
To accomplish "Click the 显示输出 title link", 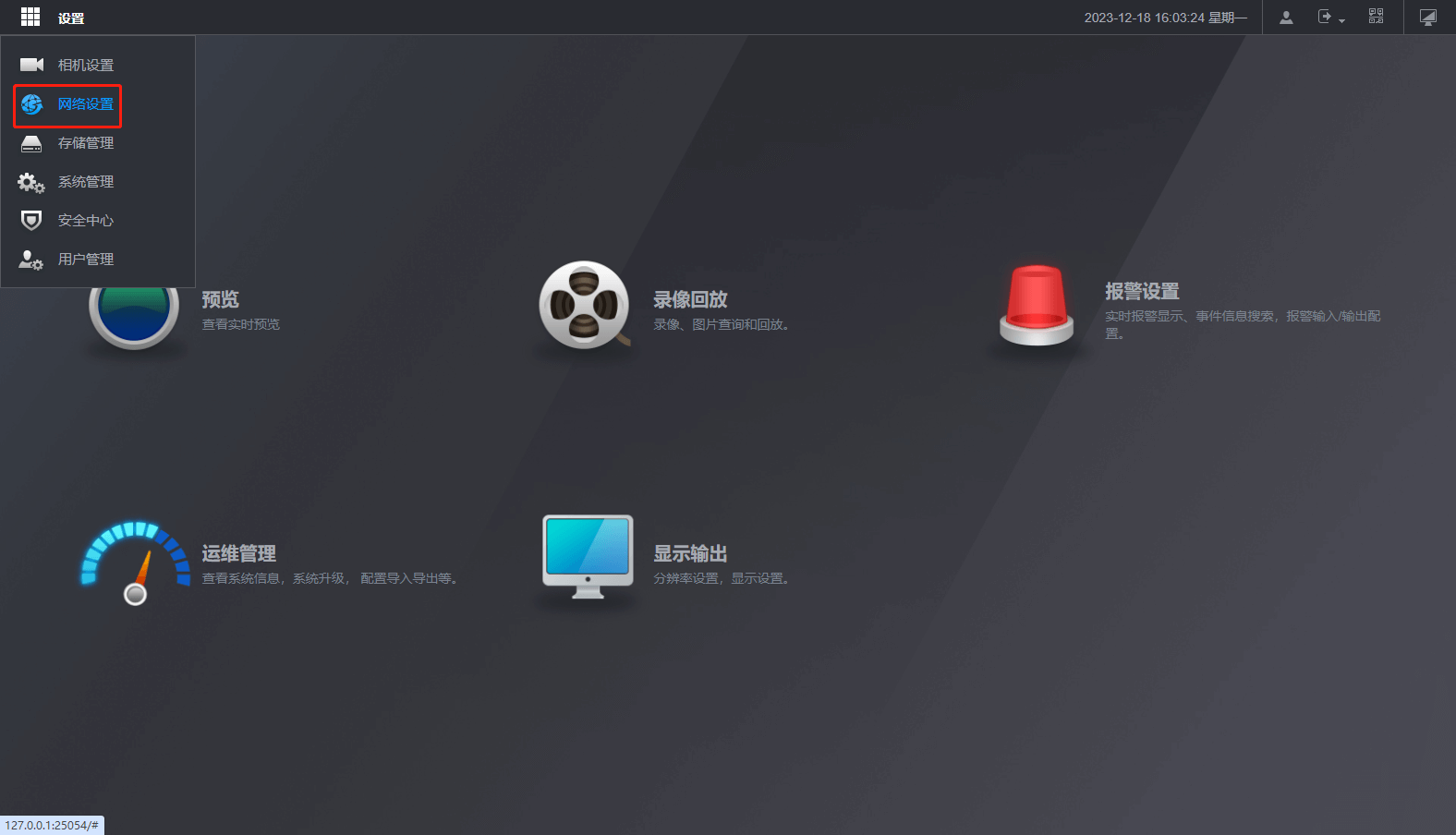I will point(691,553).
